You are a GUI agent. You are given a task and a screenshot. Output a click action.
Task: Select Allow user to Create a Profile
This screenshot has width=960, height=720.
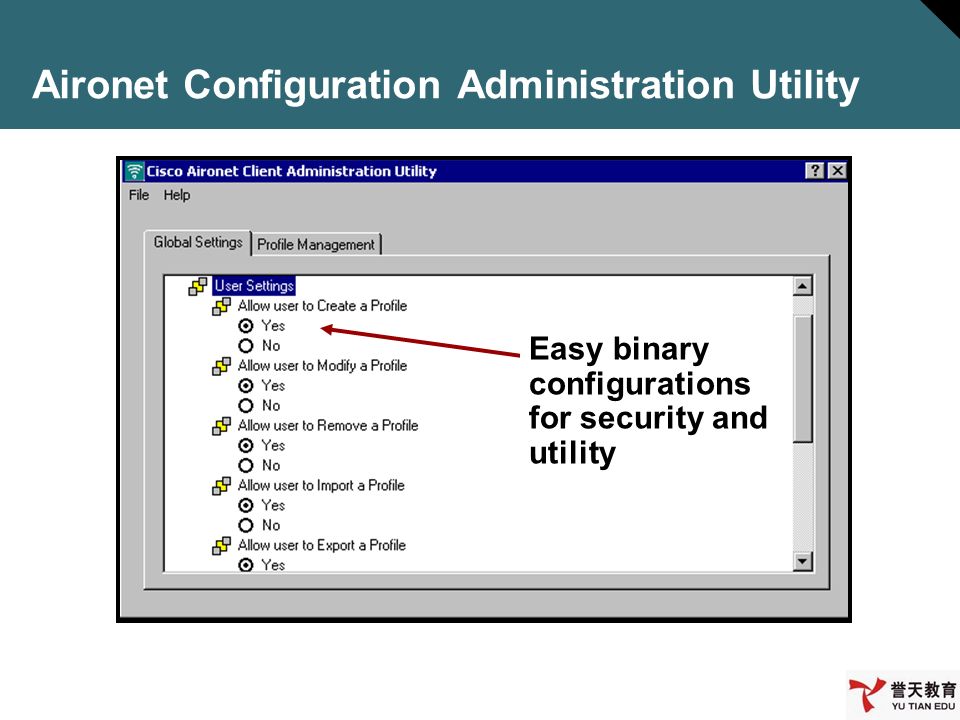[322, 306]
